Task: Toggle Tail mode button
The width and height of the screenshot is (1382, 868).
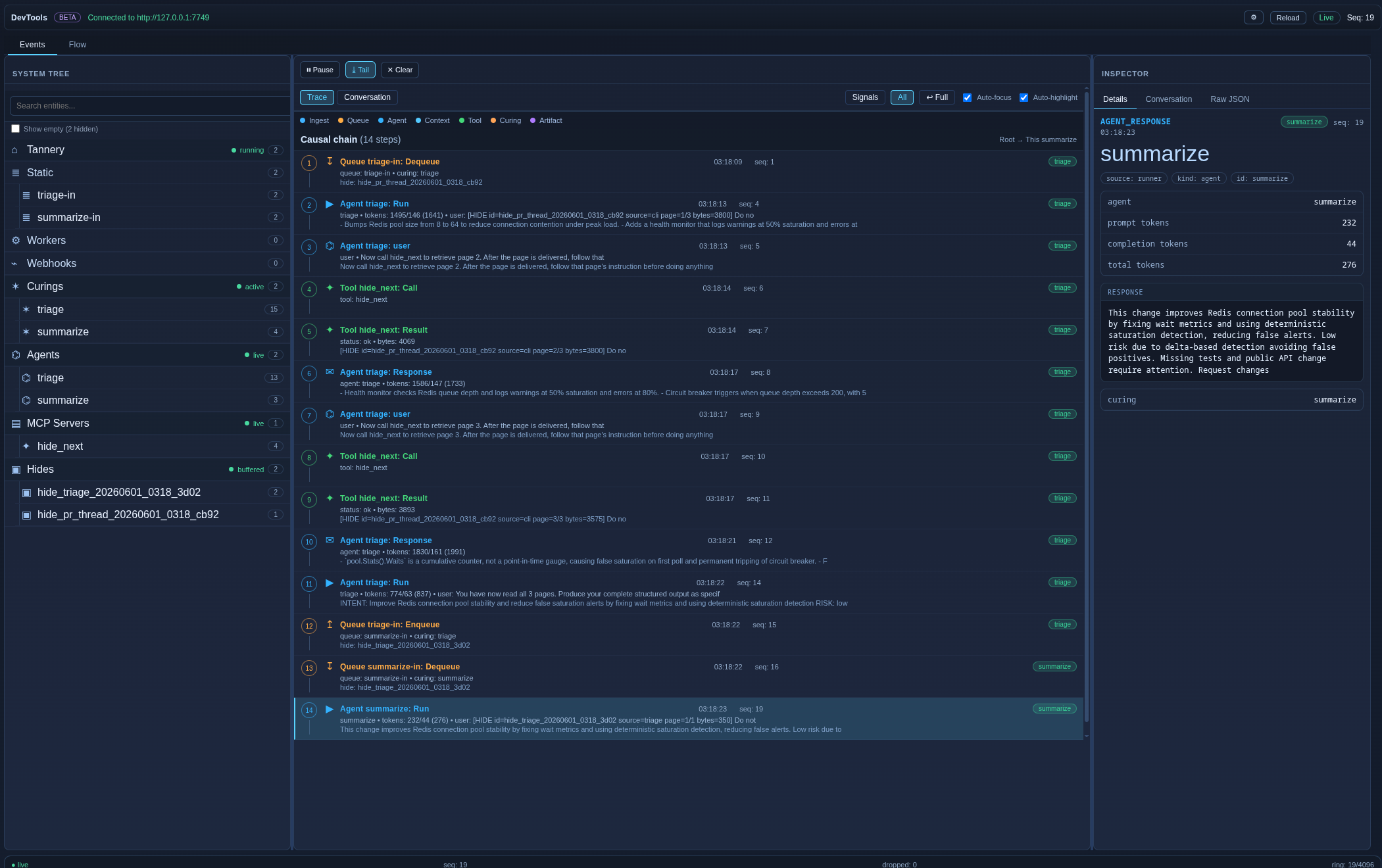Action: tap(360, 70)
